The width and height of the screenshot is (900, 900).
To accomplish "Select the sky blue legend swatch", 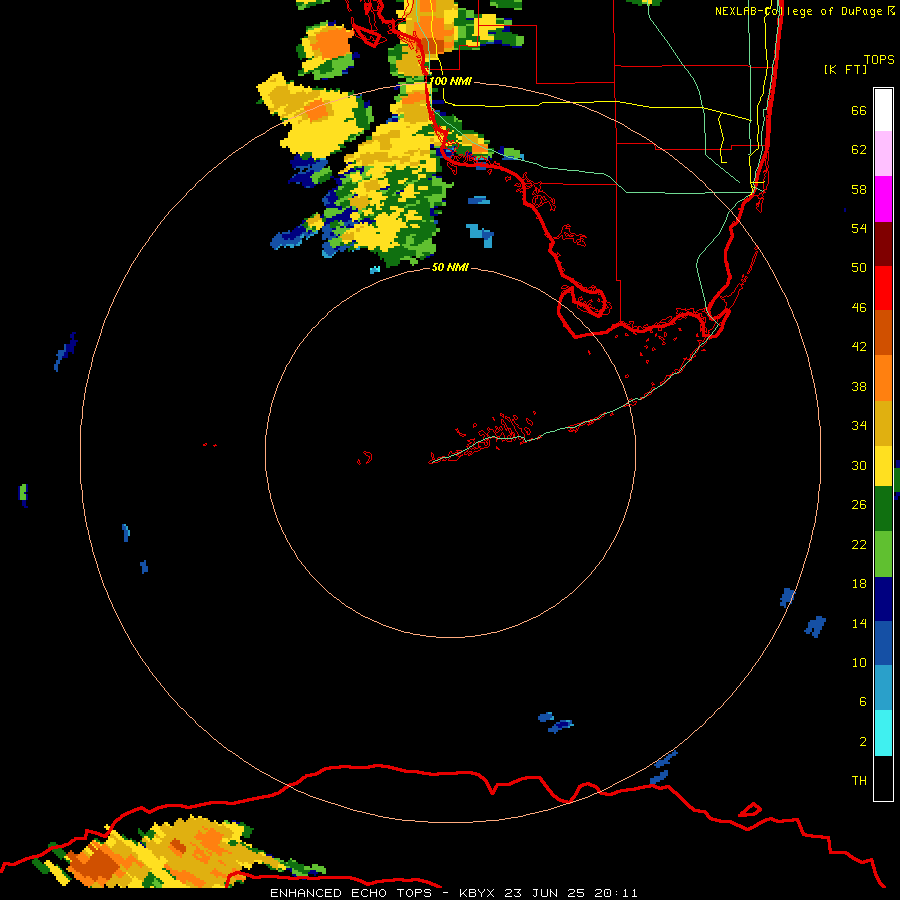I will 883,688.
